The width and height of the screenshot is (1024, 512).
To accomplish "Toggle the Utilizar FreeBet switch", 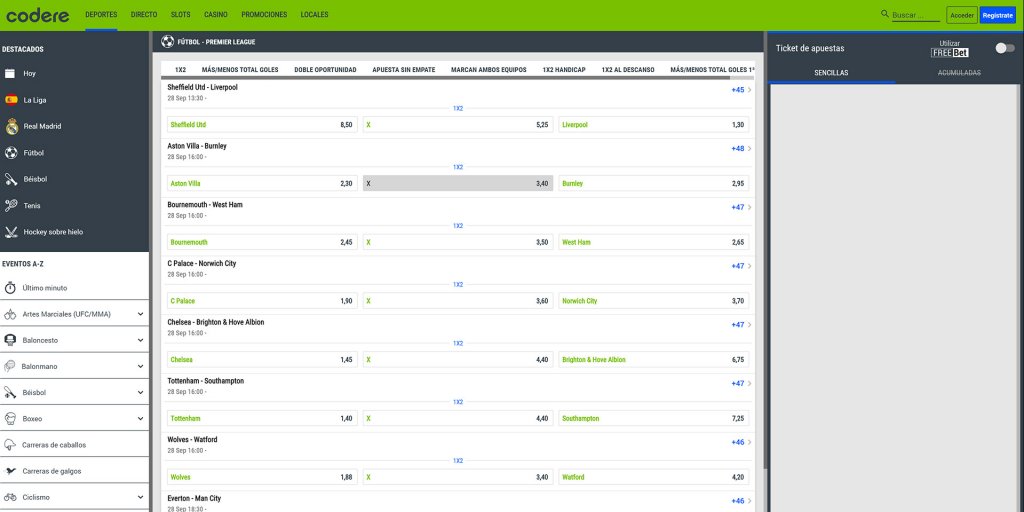I will (x=1004, y=48).
